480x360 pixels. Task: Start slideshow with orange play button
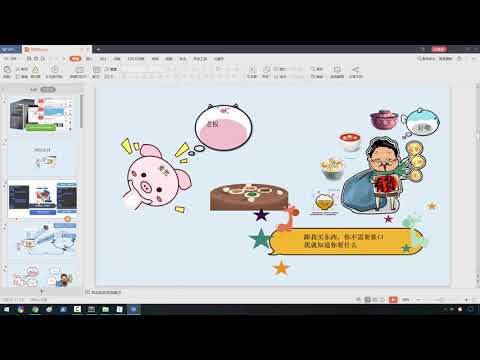[393, 300]
